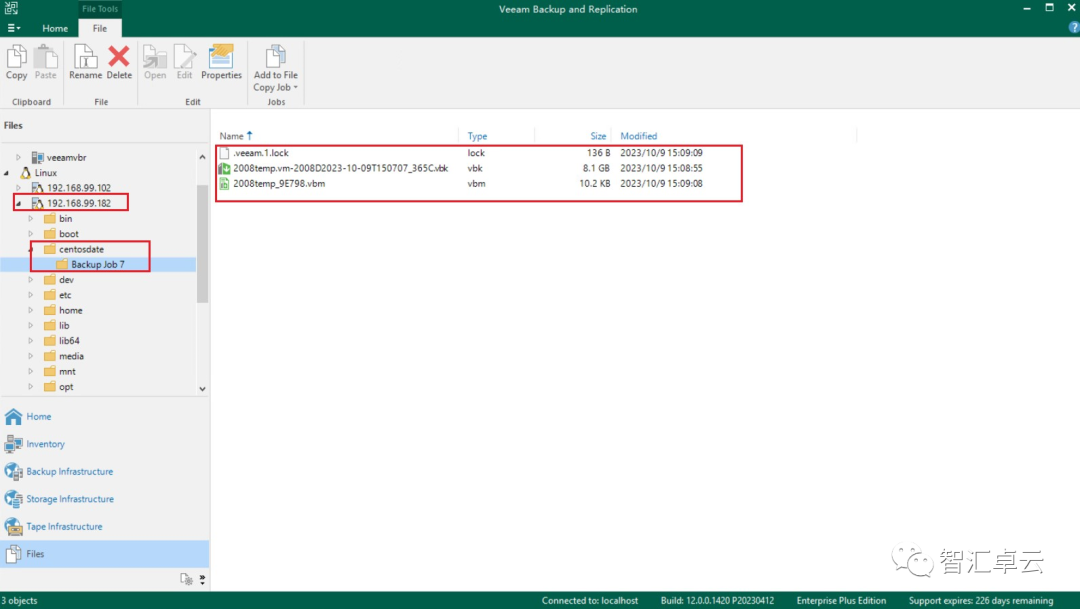The width and height of the screenshot is (1080, 609).
Task: Click navigation pane options icon
Action: click(x=186, y=579)
